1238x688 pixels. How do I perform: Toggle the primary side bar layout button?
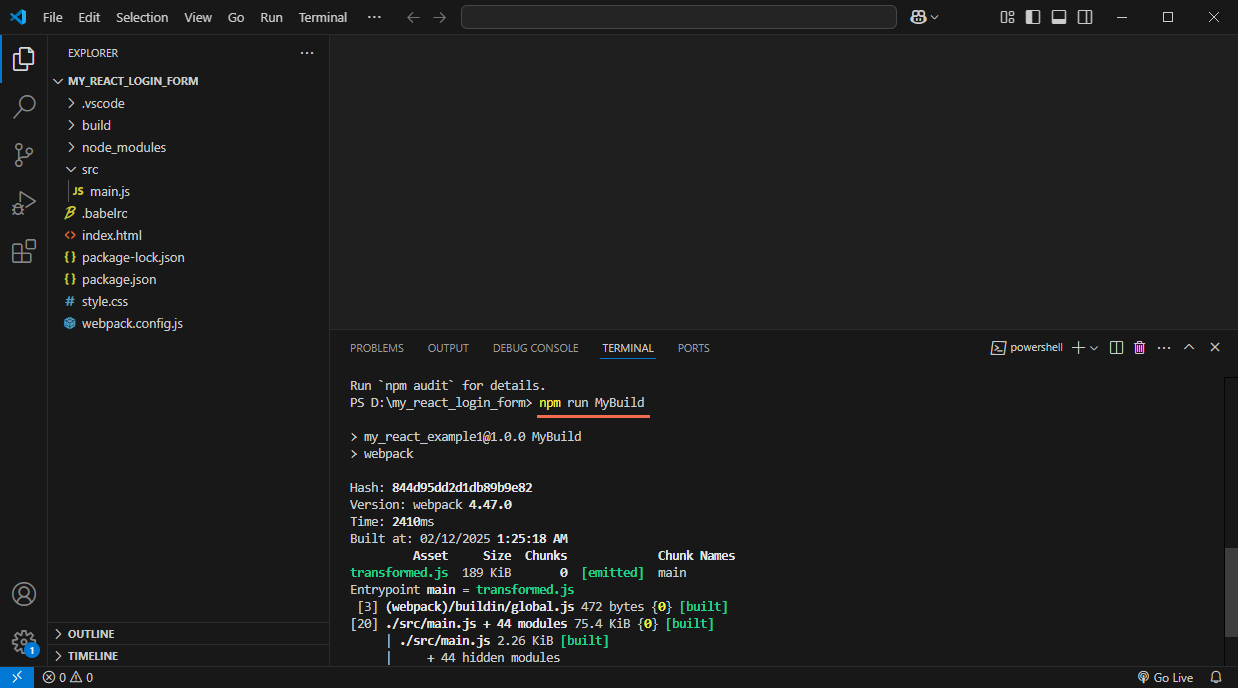tap(1033, 17)
